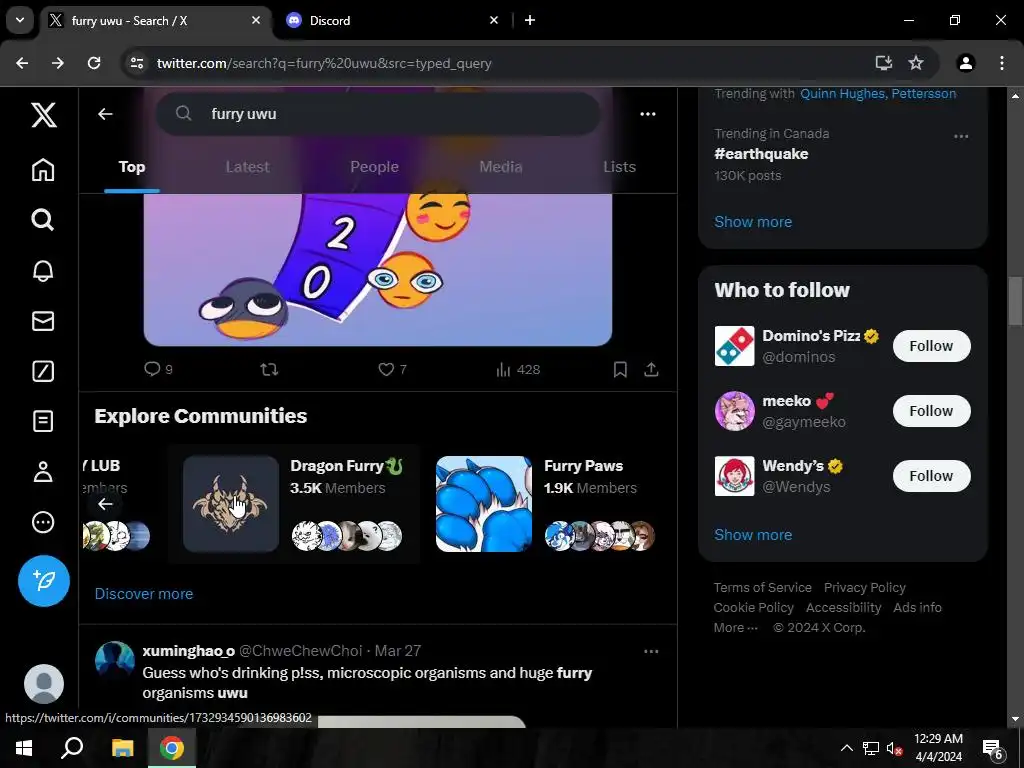Go to Home via sidebar house icon
Screen dimensions: 1024x768
43,169
